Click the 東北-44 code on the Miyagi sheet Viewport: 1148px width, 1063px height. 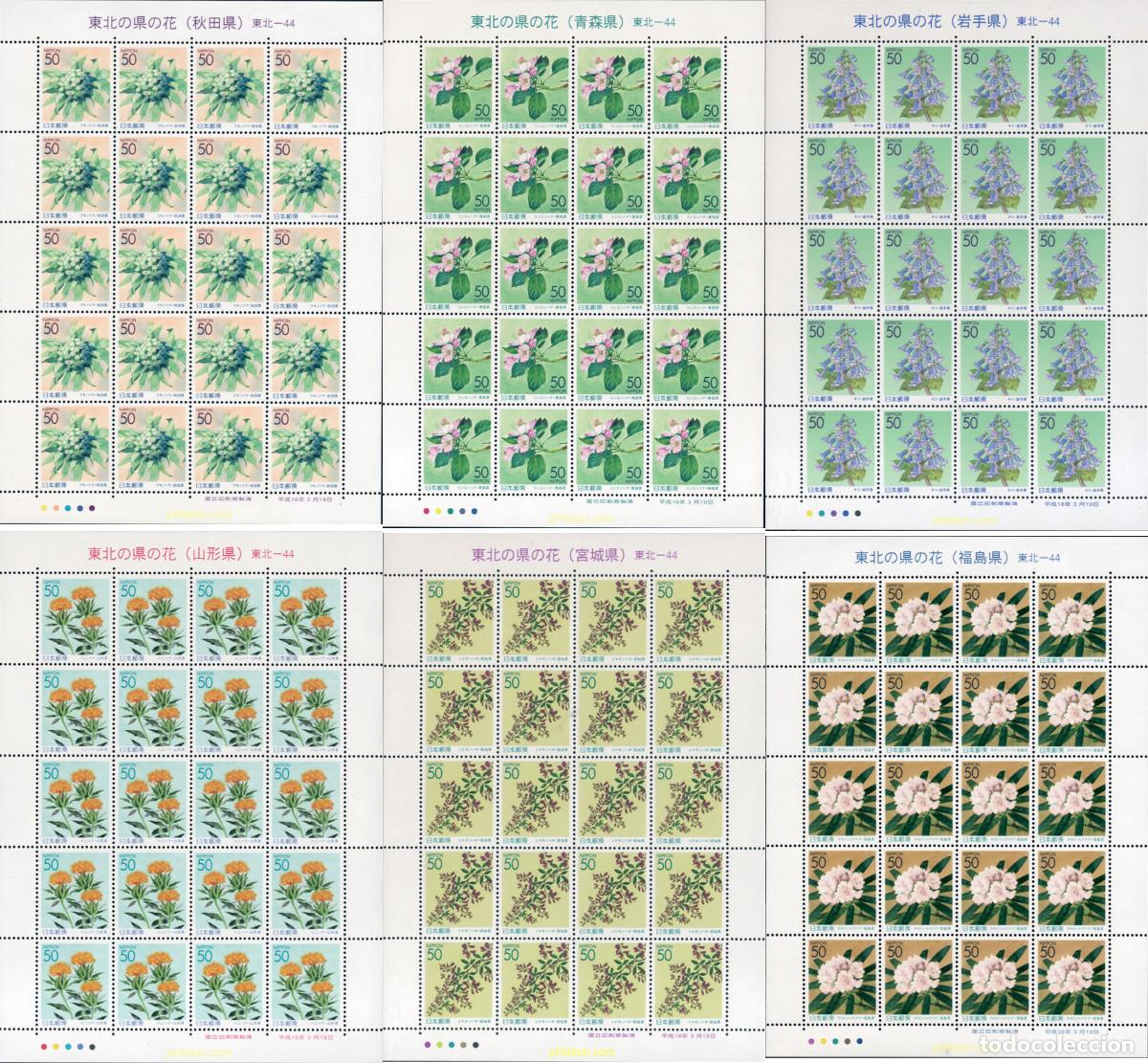point(656,555)
